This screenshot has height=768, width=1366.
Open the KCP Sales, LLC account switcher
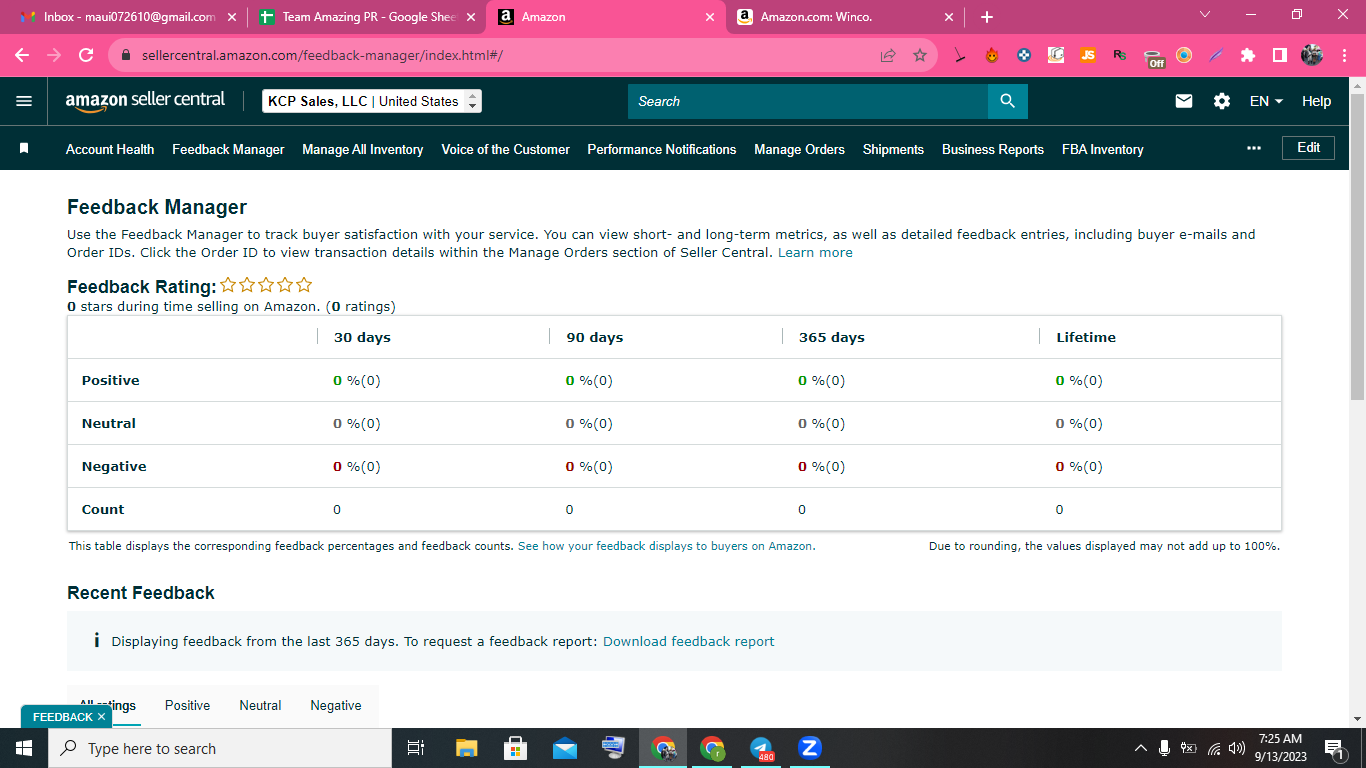(372, 101)
